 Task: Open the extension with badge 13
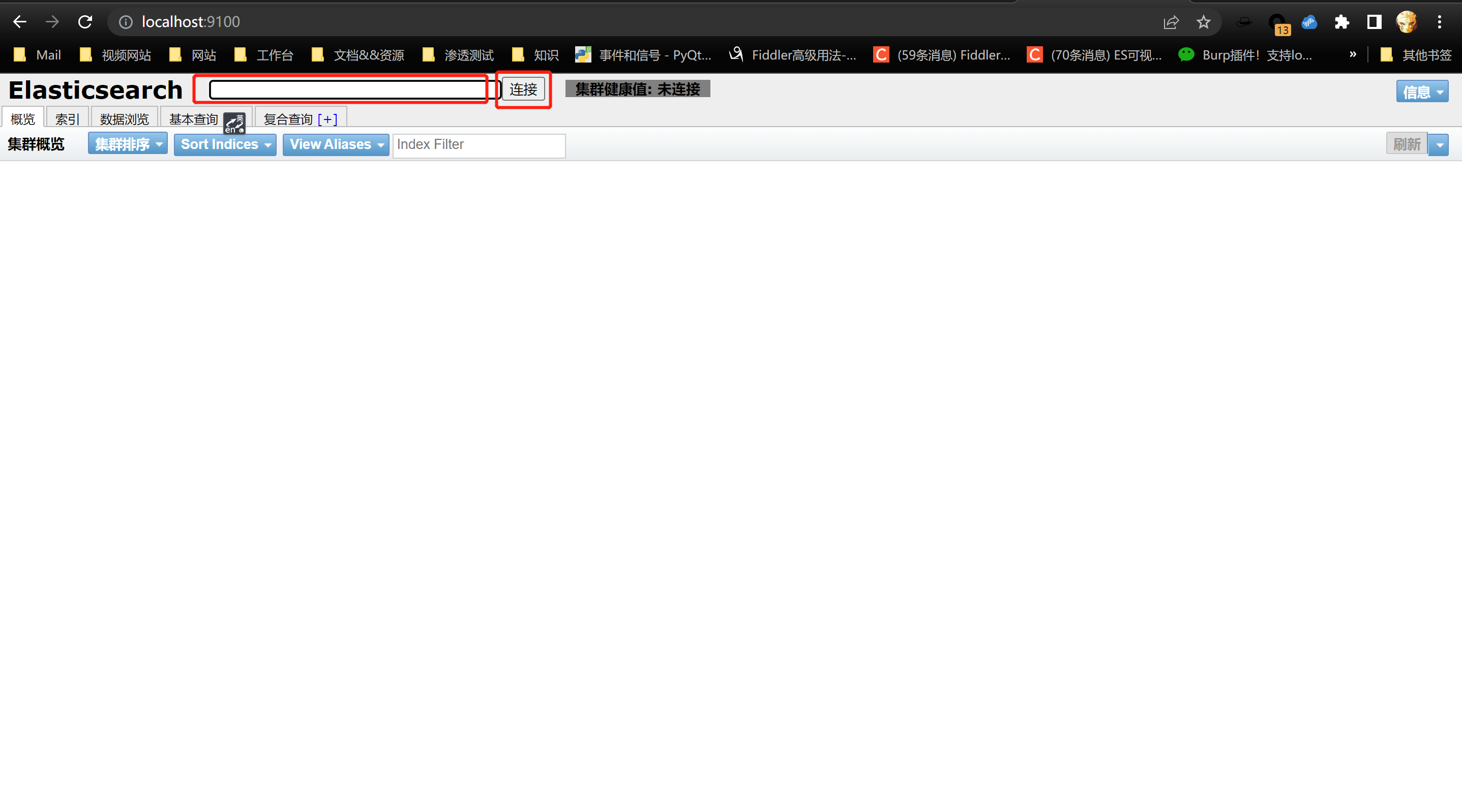[1279, 24]
